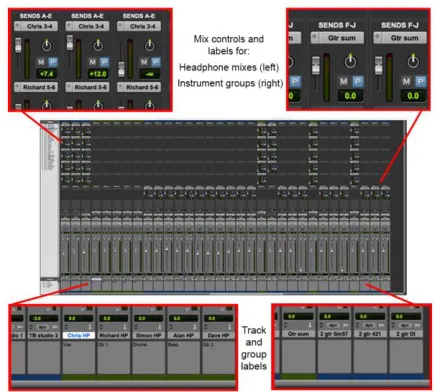
Task: Click the 'Bass' comment under Alan HP
Action: point(173,345)
